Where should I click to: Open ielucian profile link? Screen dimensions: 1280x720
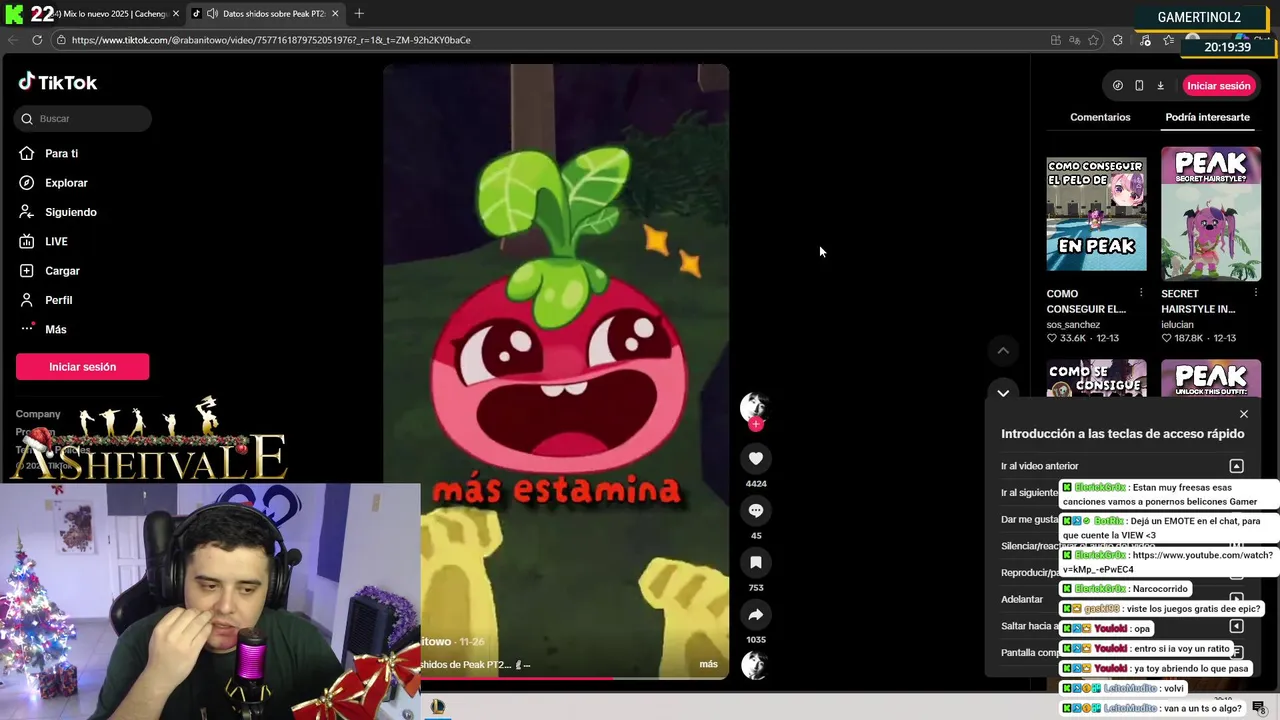coord(1177,325)
